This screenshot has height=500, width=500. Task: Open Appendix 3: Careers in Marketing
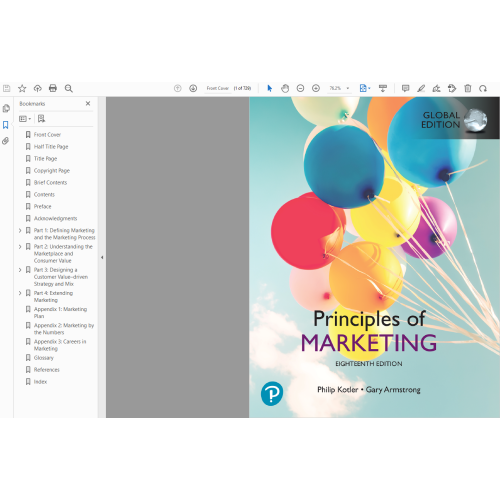pyautogui.click(x=60, y=345)
